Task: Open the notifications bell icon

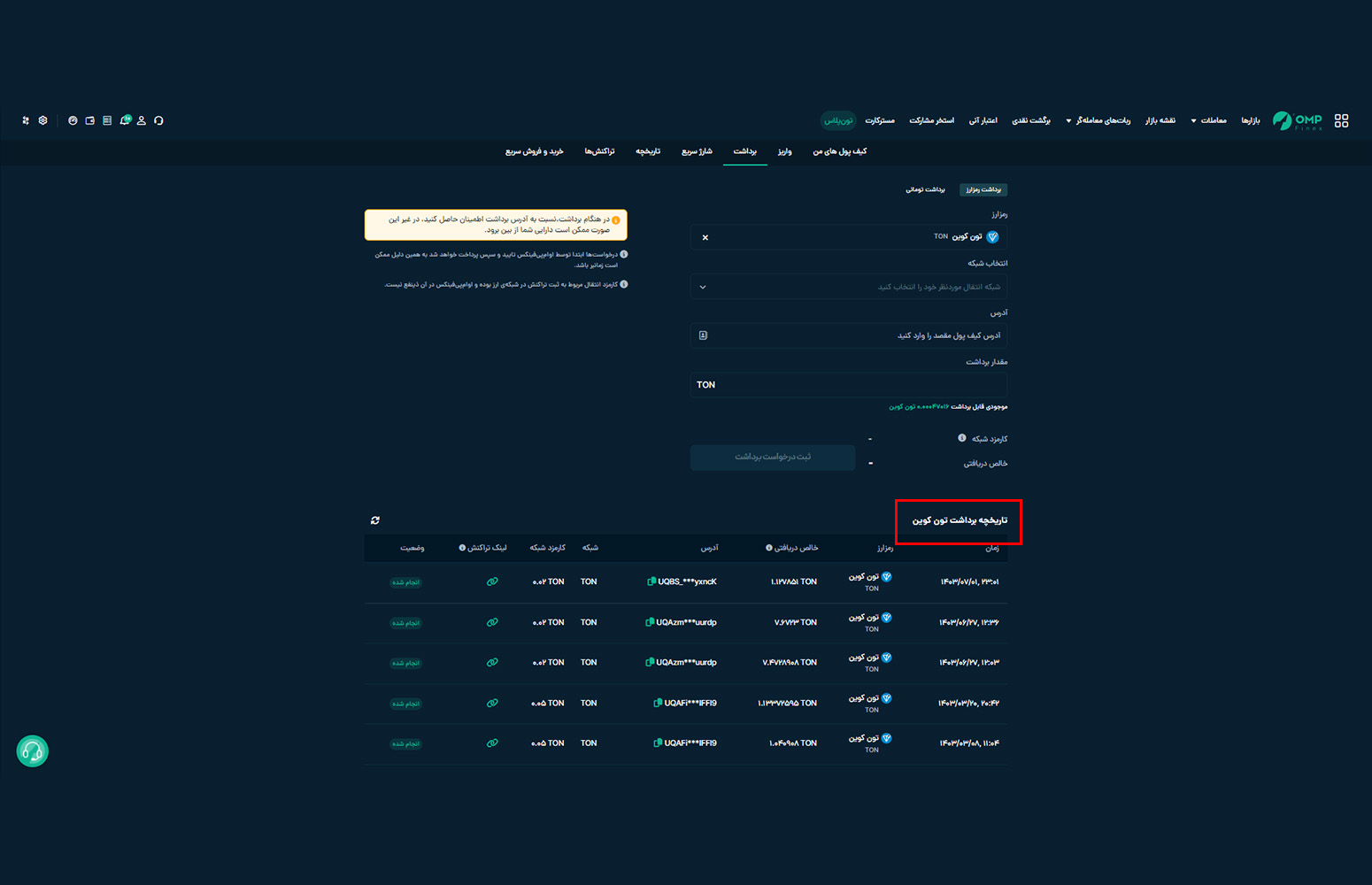Action: pos(125,120)
